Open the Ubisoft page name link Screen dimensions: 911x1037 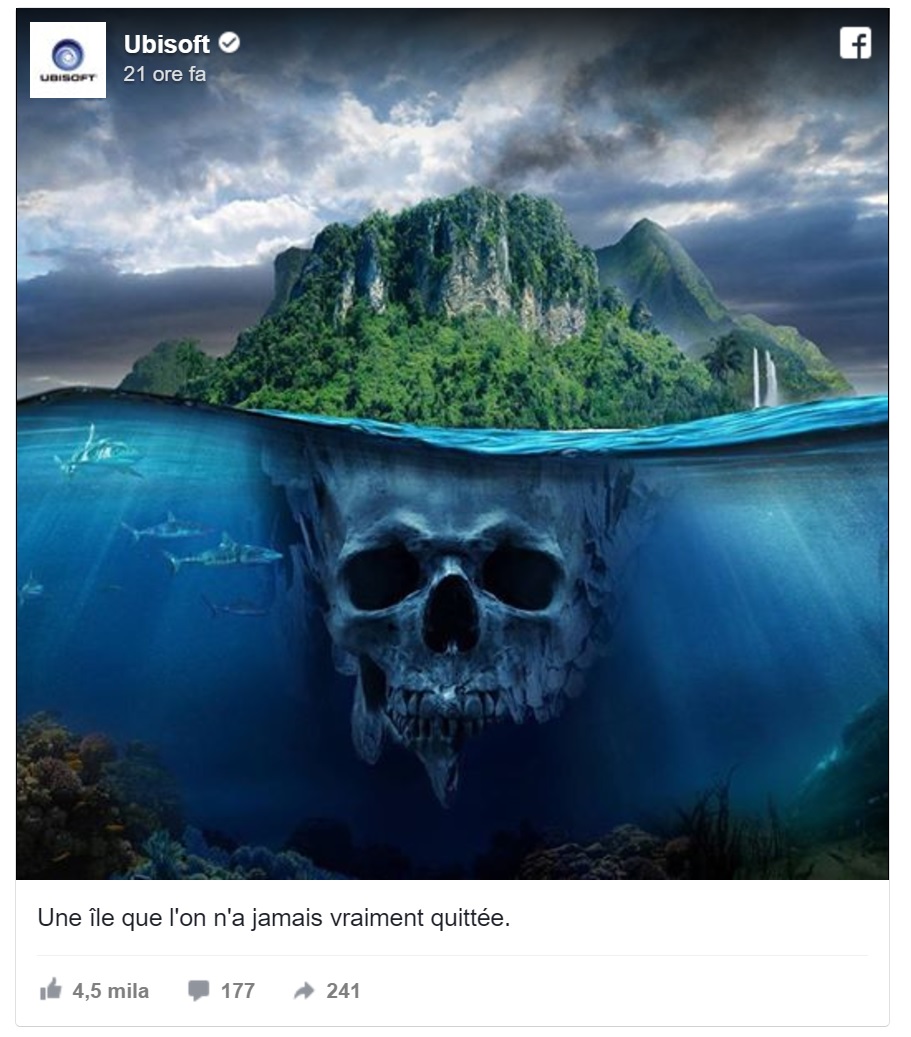167,44
